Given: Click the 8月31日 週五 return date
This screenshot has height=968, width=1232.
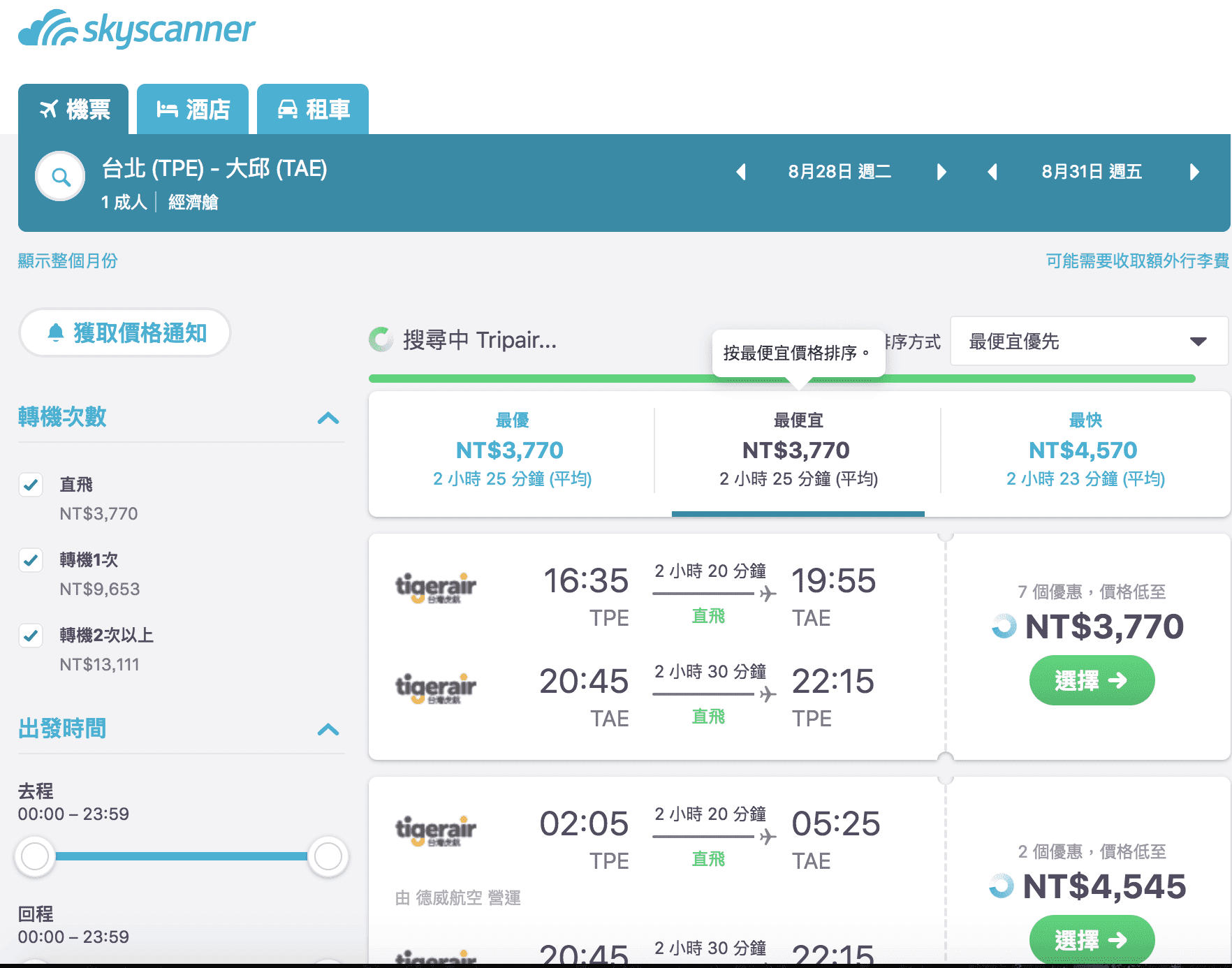Looking at the screenshot, I should point(1092,172).
